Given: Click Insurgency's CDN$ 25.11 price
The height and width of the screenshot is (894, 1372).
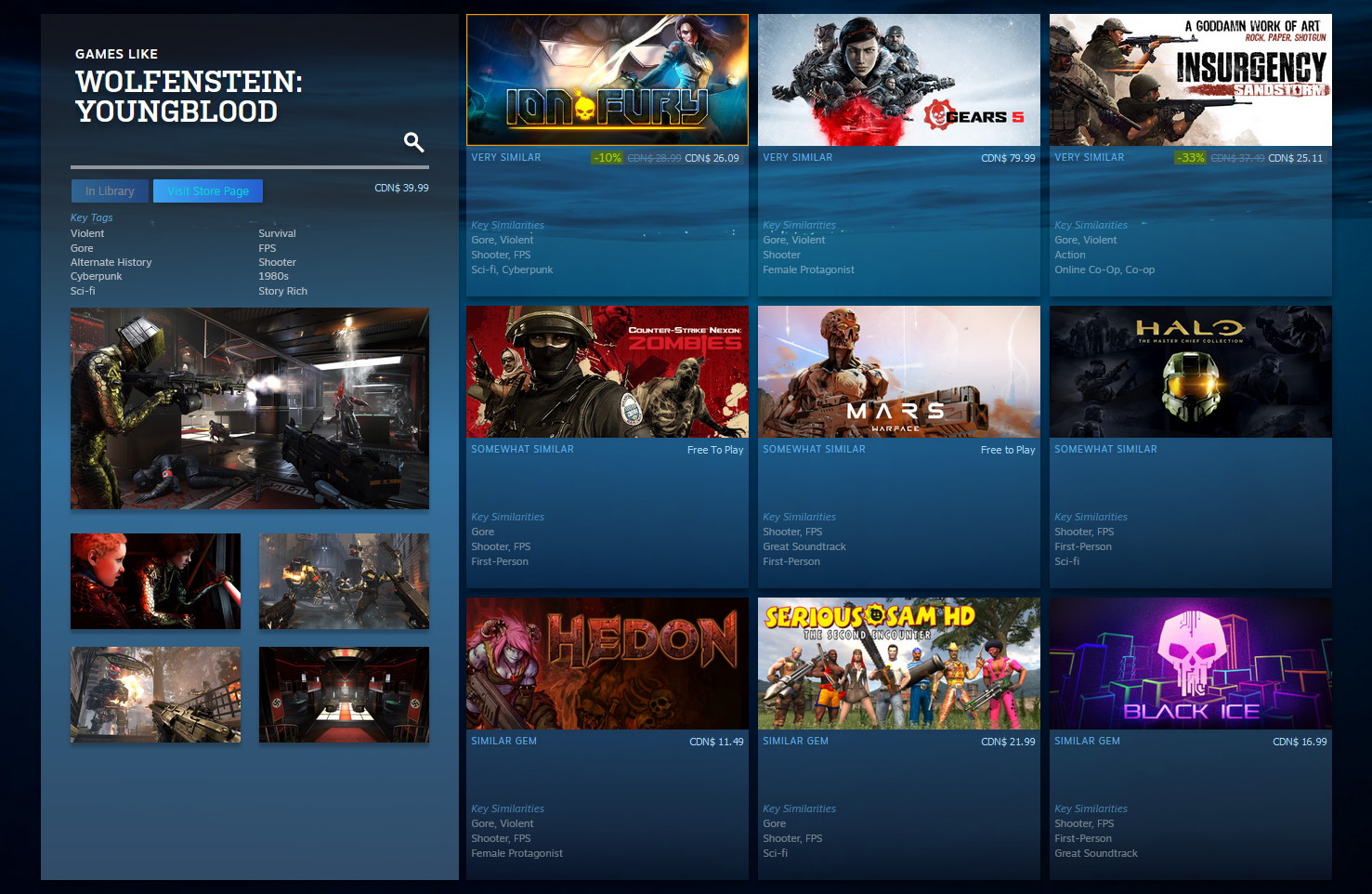Looking at the screenshot, I should point(1295,158).
